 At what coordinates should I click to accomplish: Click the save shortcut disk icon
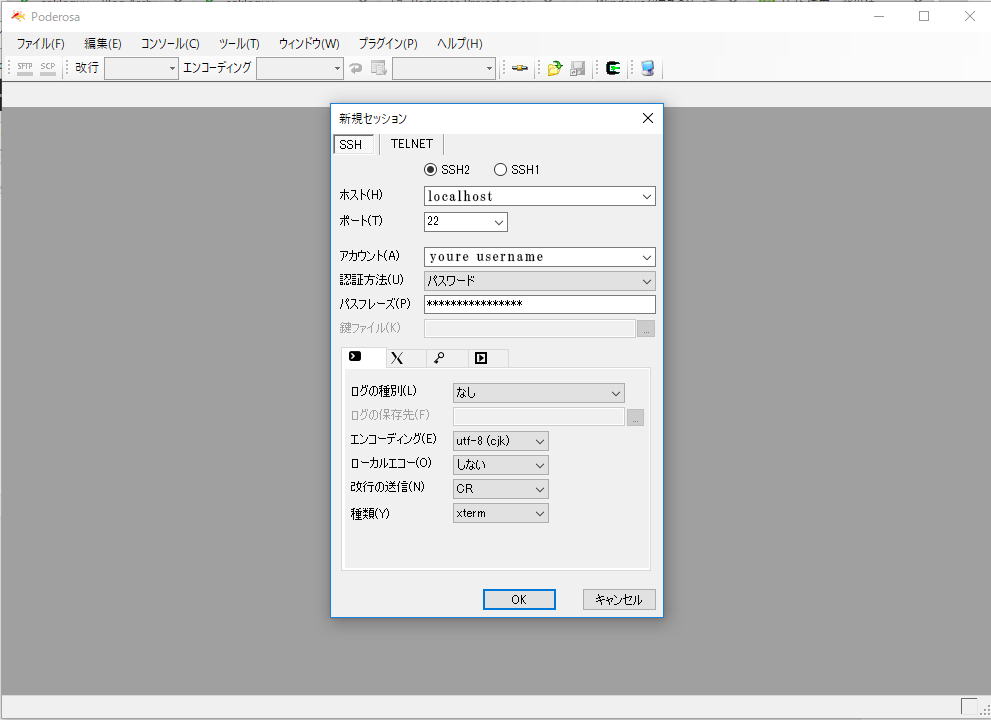tap(577, 68)
